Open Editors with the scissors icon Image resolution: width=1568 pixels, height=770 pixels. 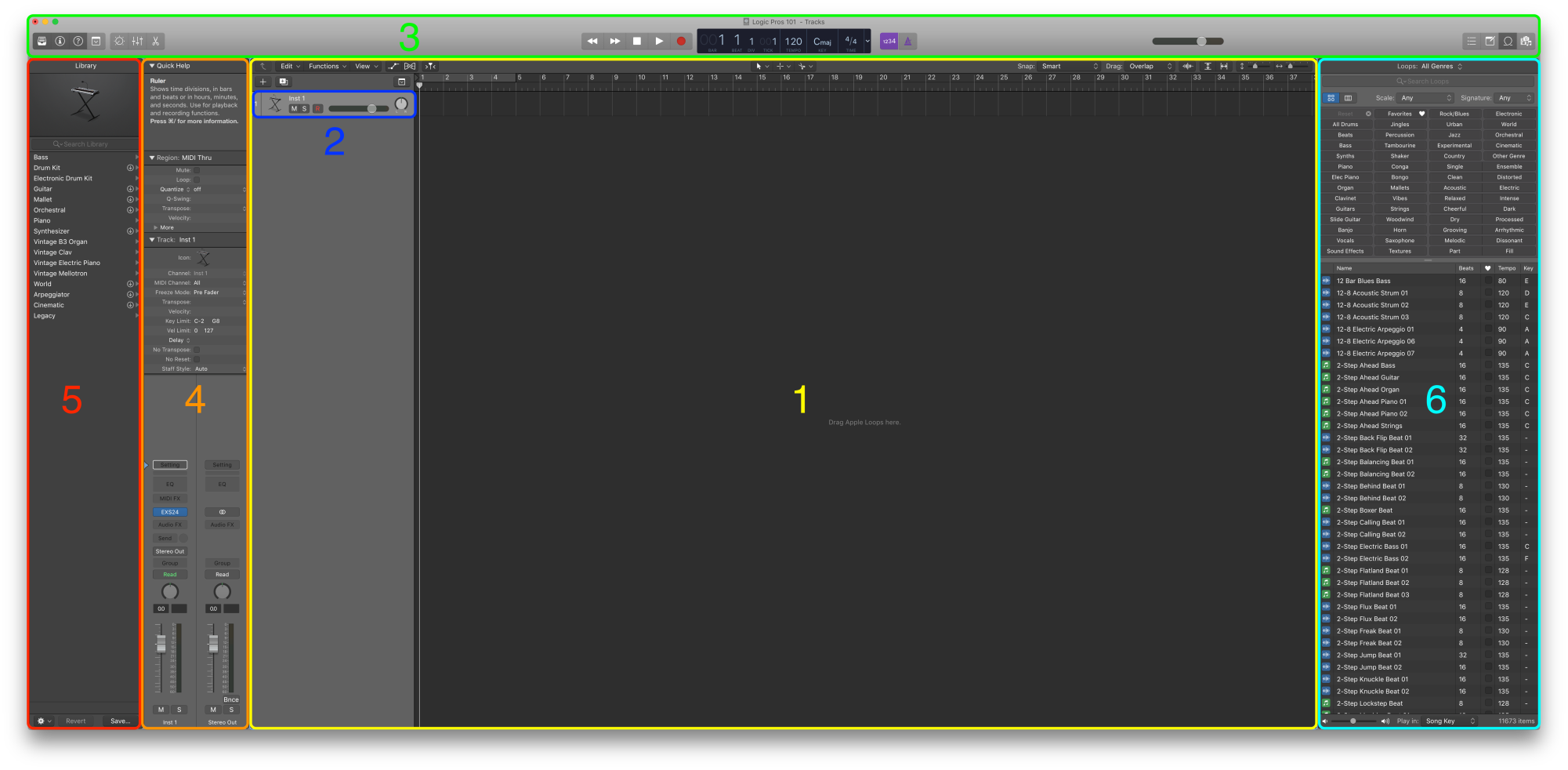click(x=156, y=41)
